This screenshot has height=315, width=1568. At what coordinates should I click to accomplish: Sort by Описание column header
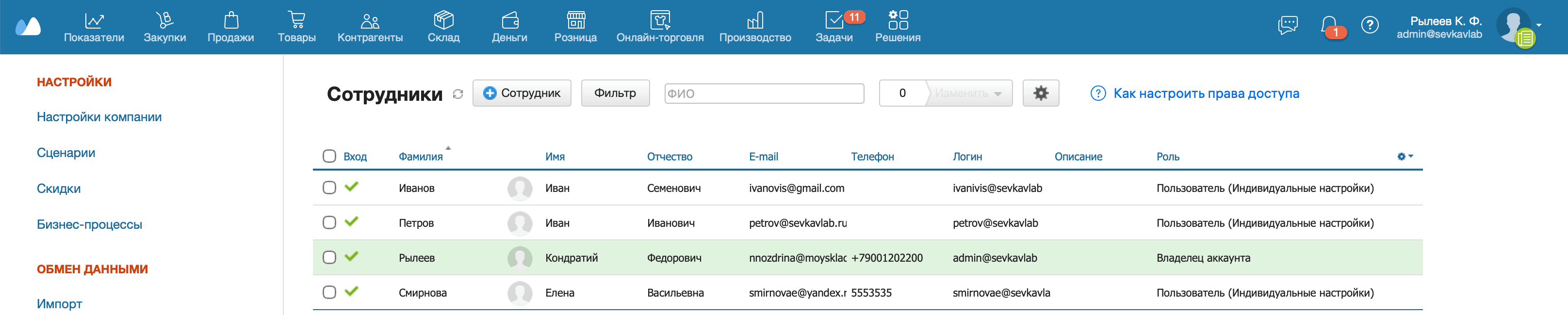point(1078,157)
